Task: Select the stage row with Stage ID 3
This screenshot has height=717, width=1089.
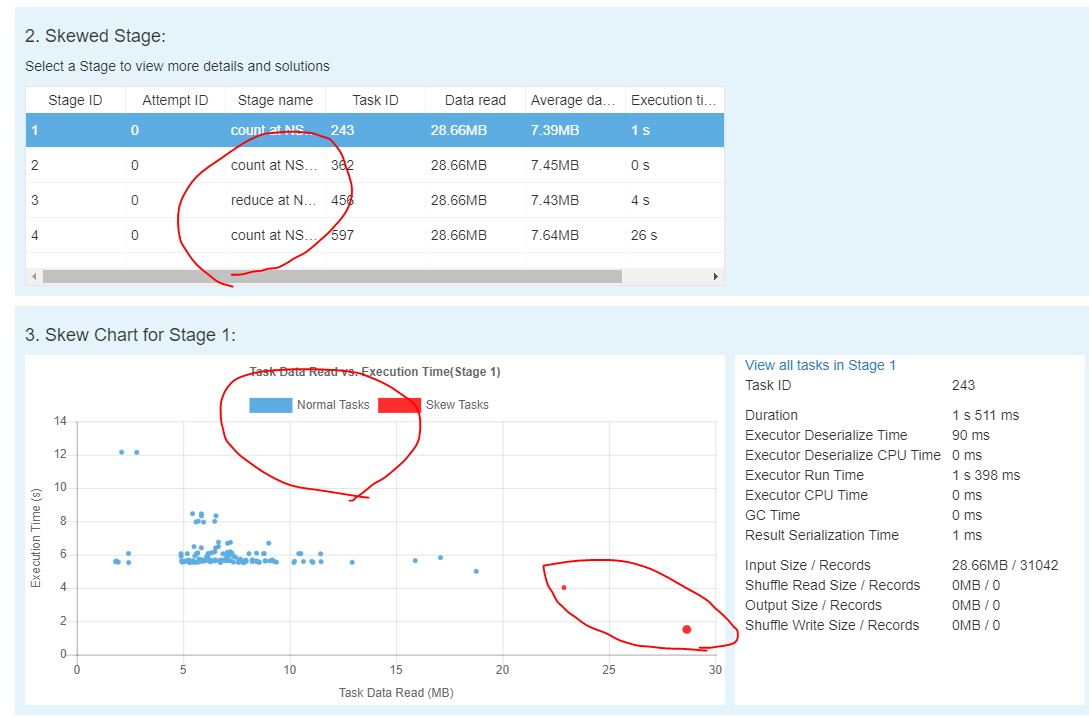Action: [x=375, y=200]
